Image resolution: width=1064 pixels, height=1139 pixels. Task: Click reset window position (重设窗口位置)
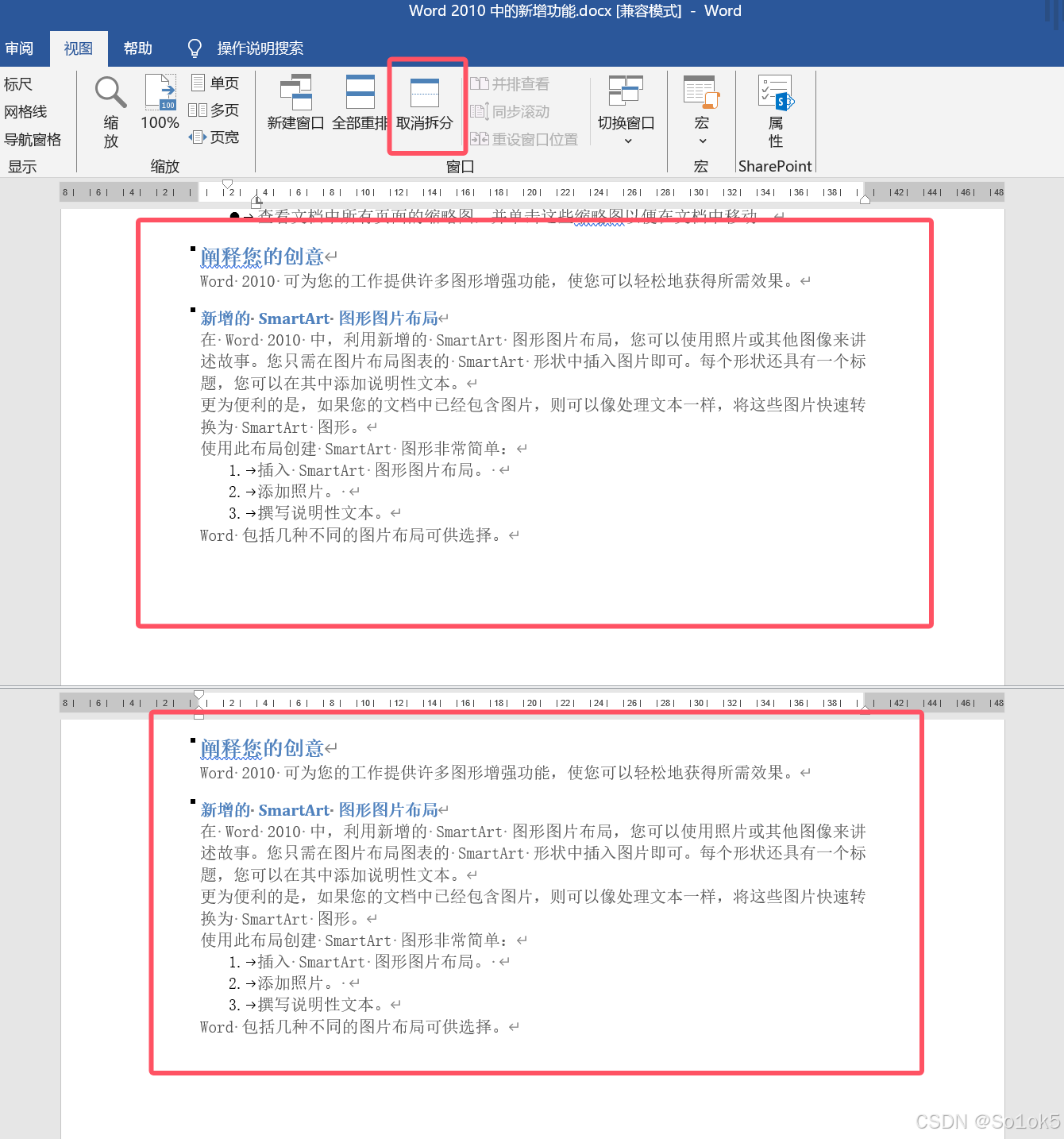click(x=524, y=139)
